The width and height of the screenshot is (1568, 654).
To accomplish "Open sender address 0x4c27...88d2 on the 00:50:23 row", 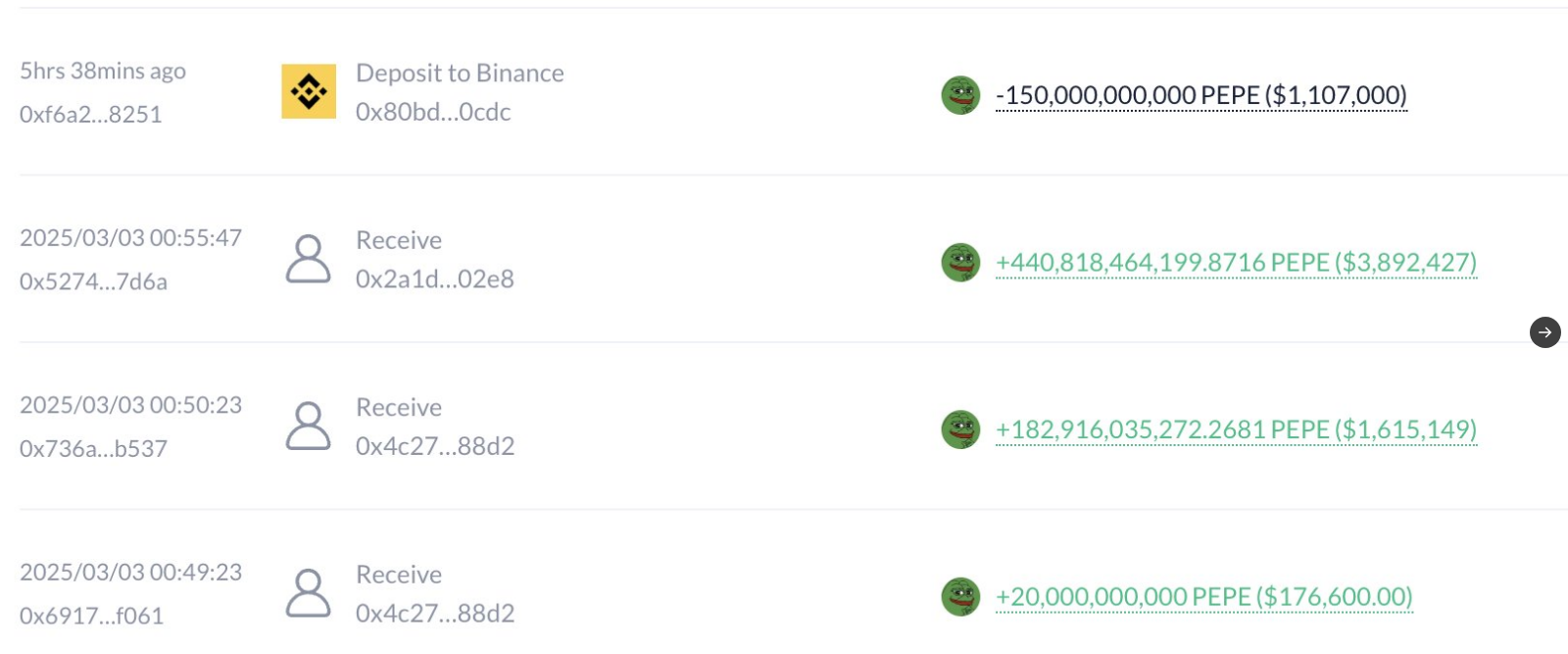I will coord(434,446).
